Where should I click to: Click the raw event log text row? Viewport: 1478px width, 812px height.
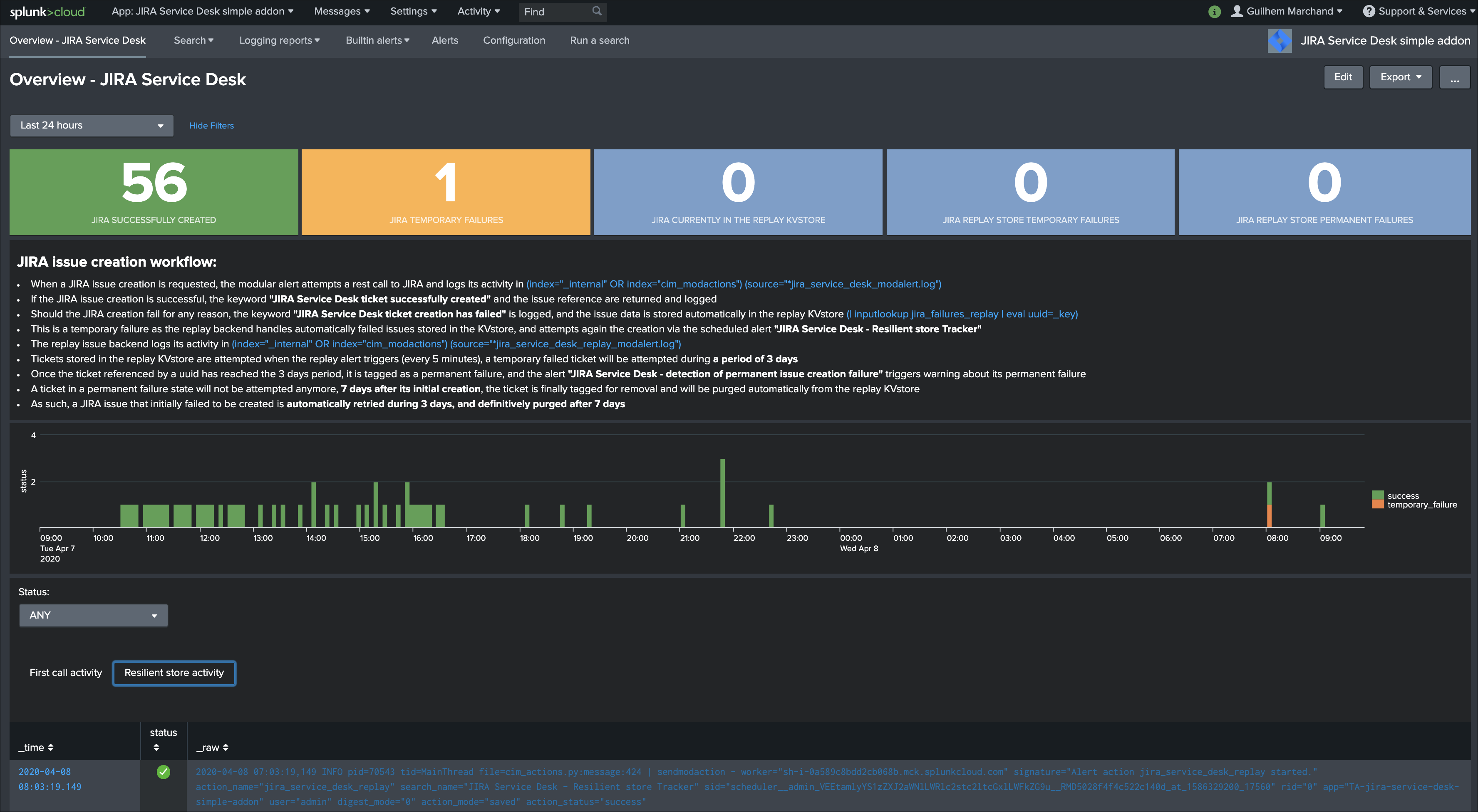(x=828, y=787)
